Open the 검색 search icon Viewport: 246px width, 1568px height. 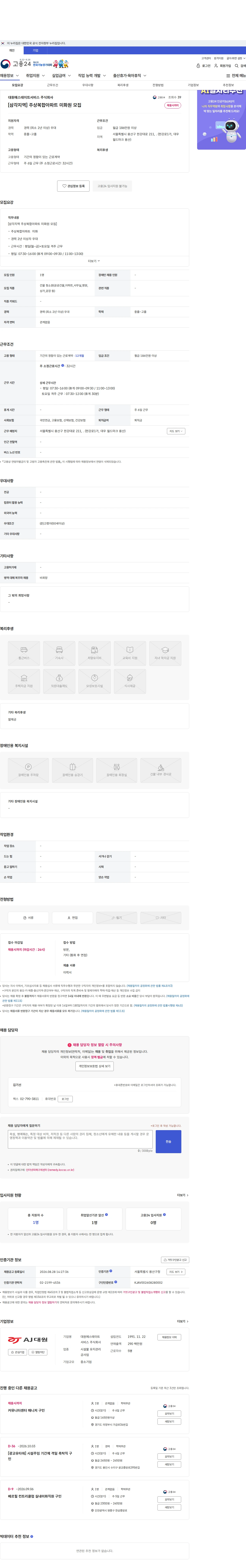240,66
